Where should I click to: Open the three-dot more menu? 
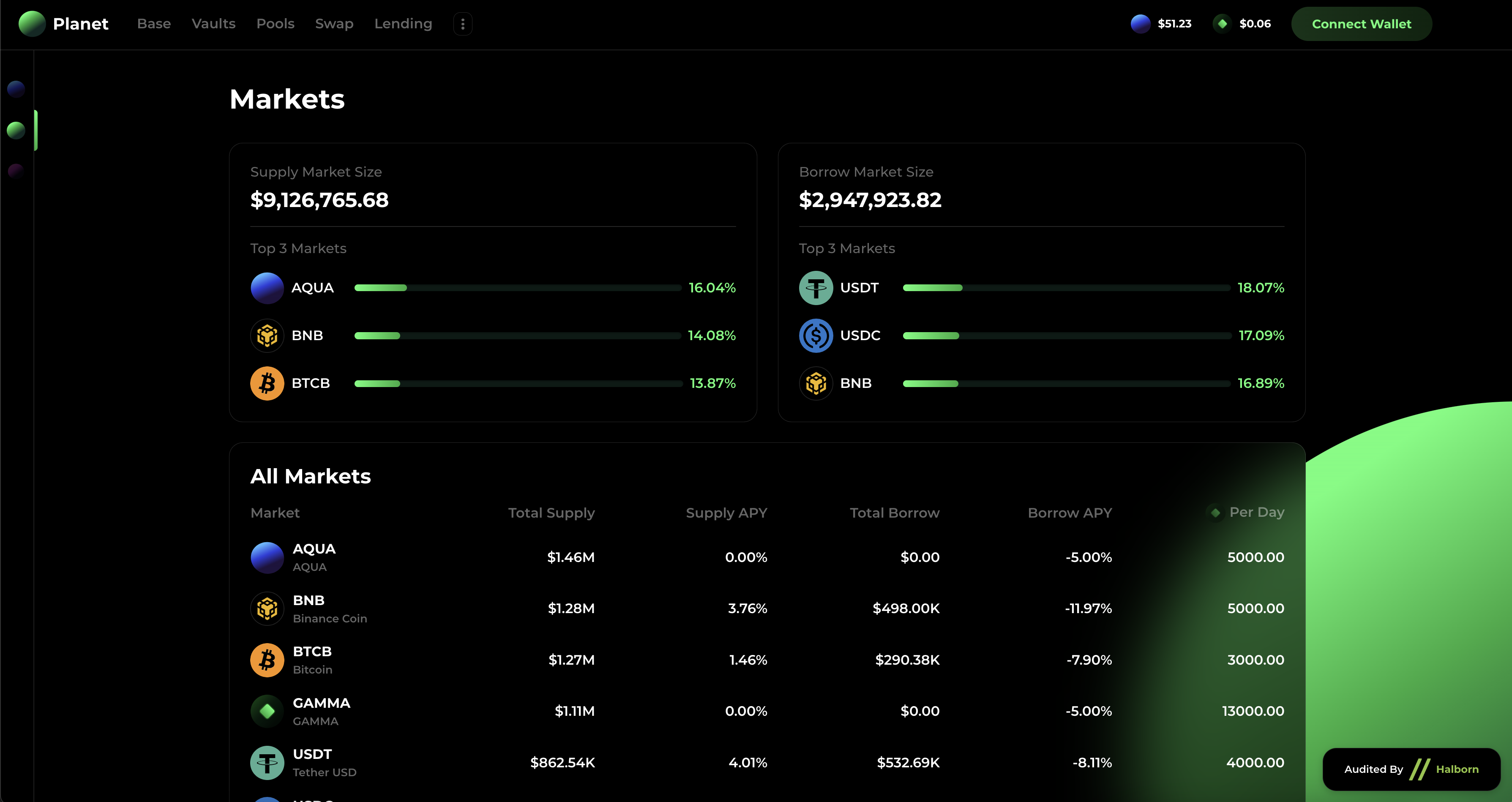(x=463, y=24)
